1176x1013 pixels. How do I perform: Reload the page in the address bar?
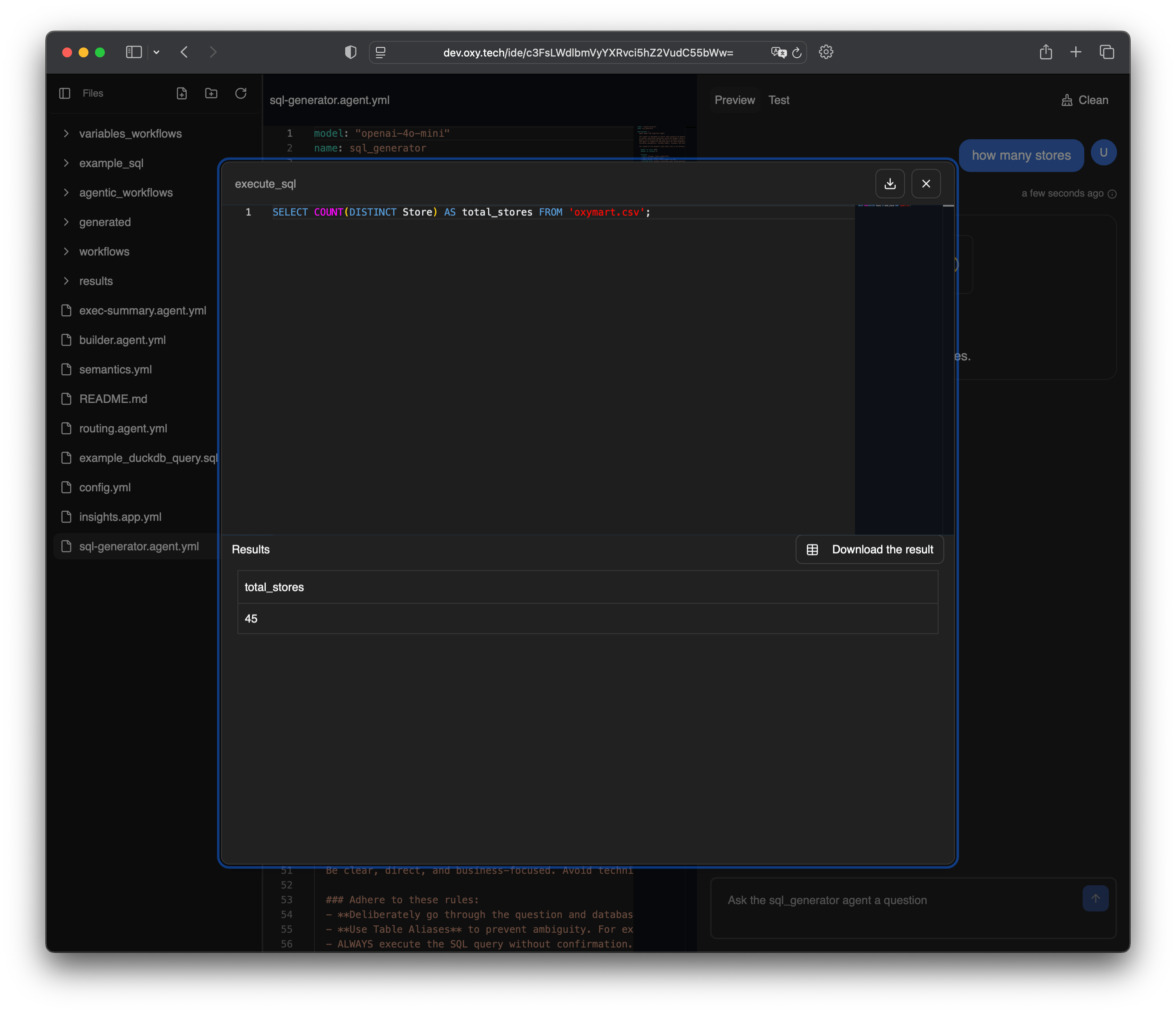point(797,53)
